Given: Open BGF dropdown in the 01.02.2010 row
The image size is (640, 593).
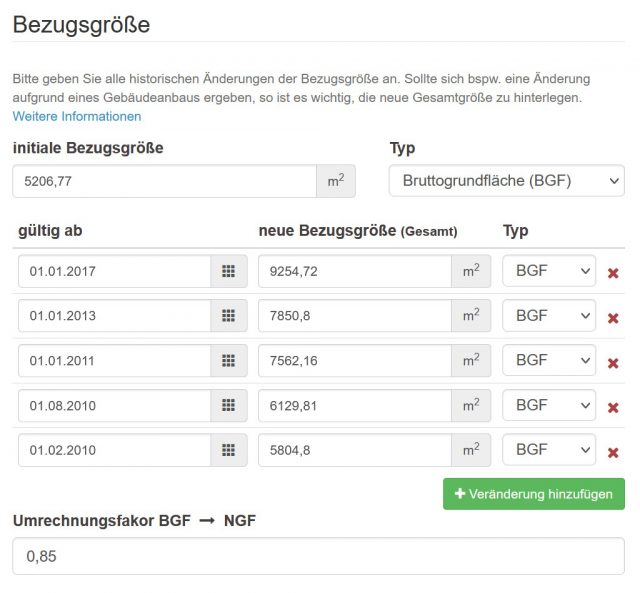Looking at the screenshot, I should pos(549,450).
